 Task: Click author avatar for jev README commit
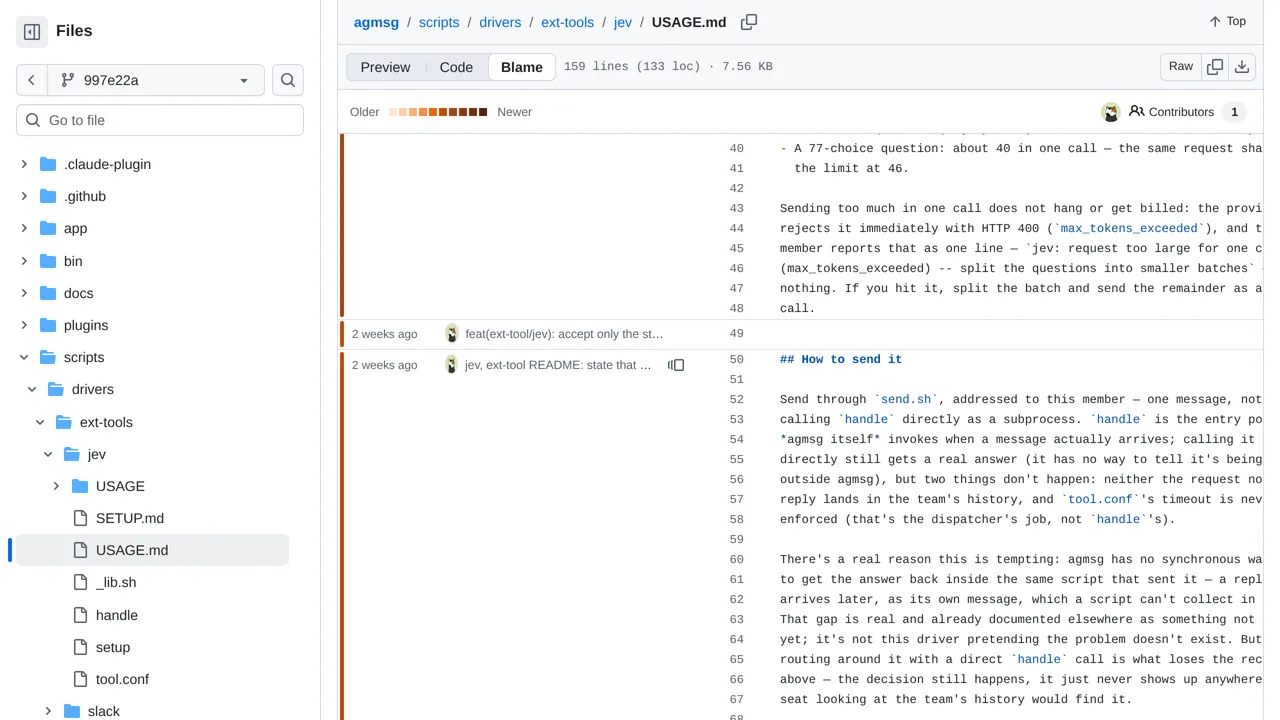tap(452, 365)
